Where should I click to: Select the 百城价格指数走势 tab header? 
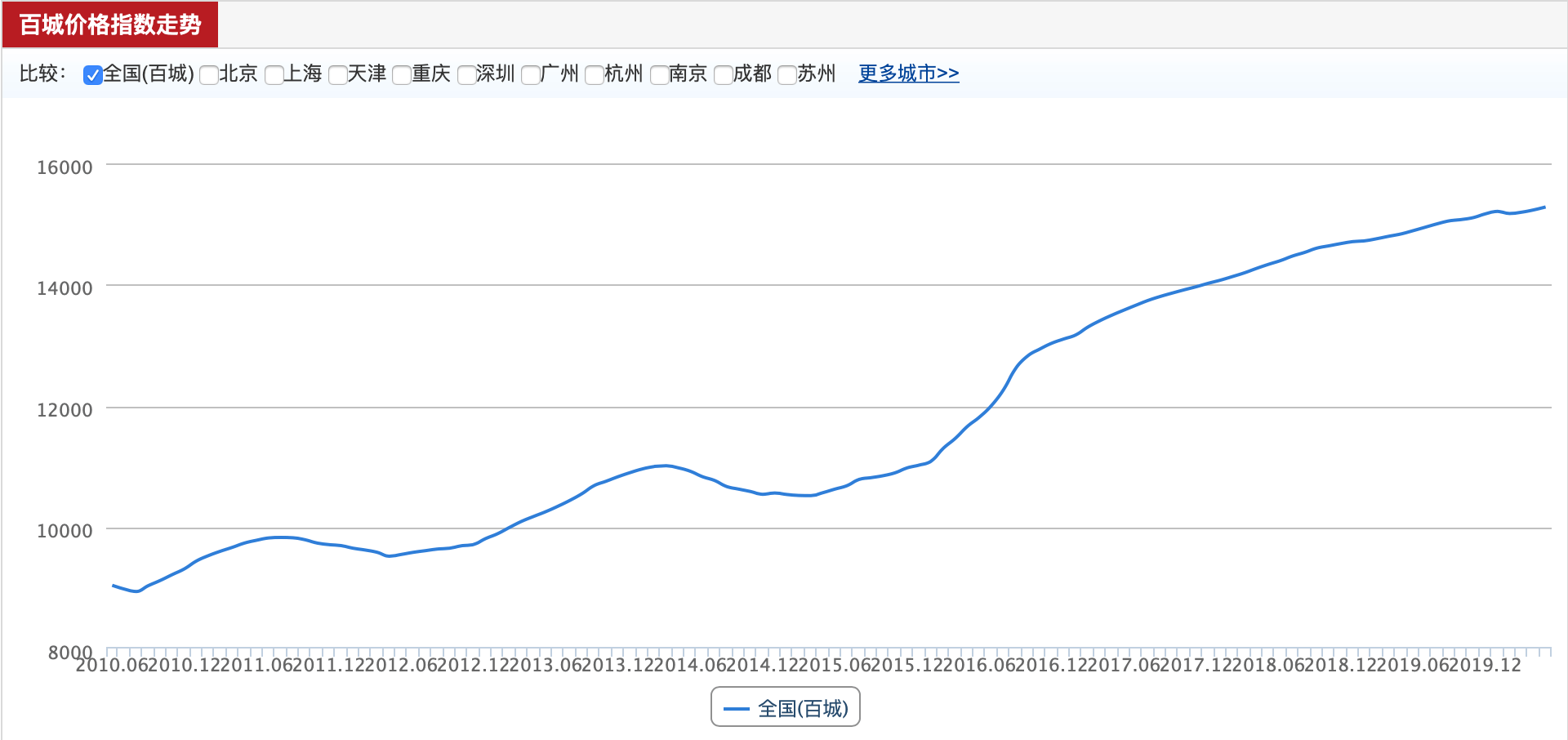[x=110, y=25]
